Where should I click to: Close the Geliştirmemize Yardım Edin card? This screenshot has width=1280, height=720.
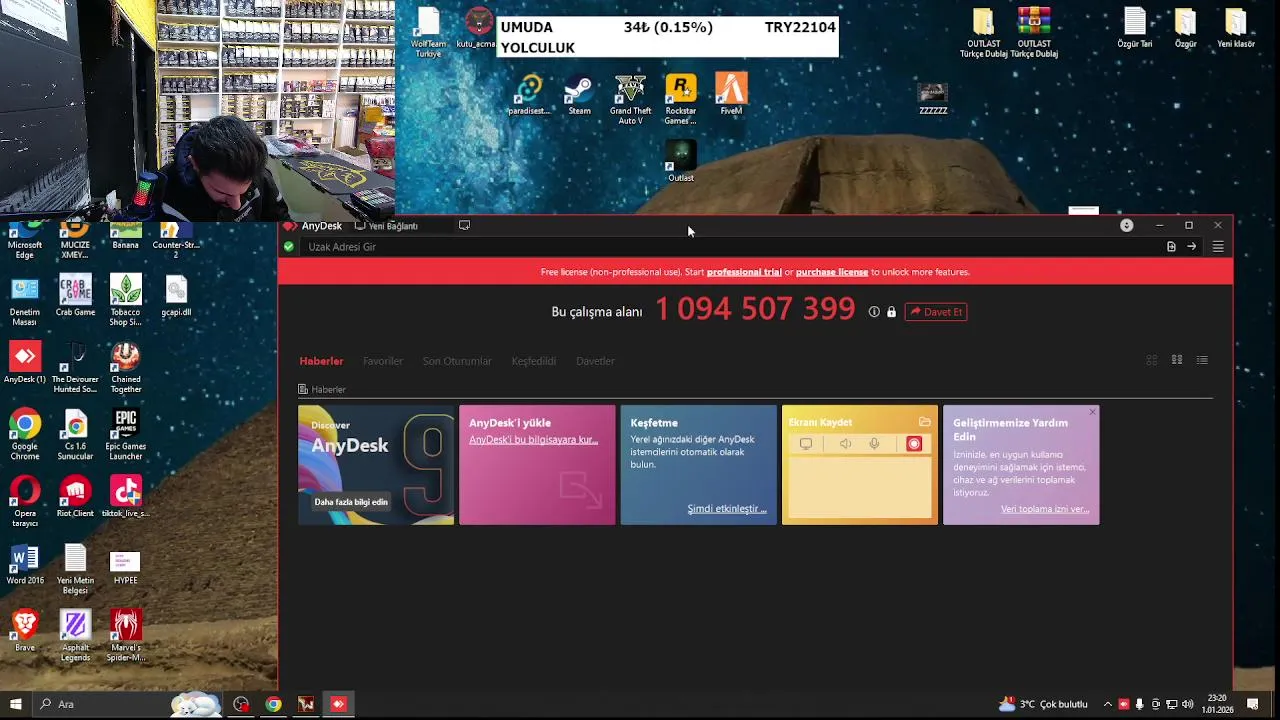click(1092, 412)
